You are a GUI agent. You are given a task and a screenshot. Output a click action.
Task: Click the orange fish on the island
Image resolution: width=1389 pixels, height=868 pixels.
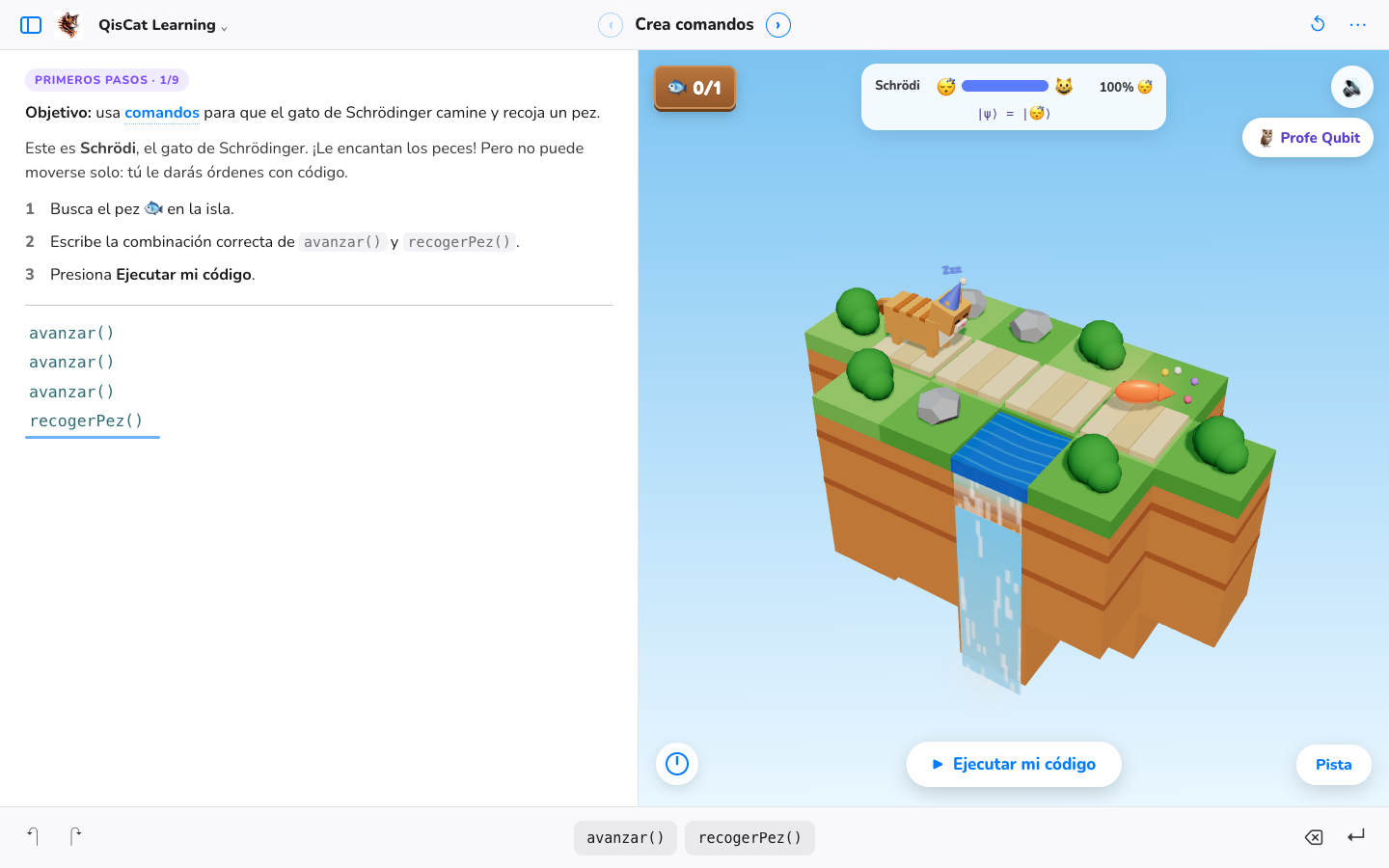[1143, 391]
